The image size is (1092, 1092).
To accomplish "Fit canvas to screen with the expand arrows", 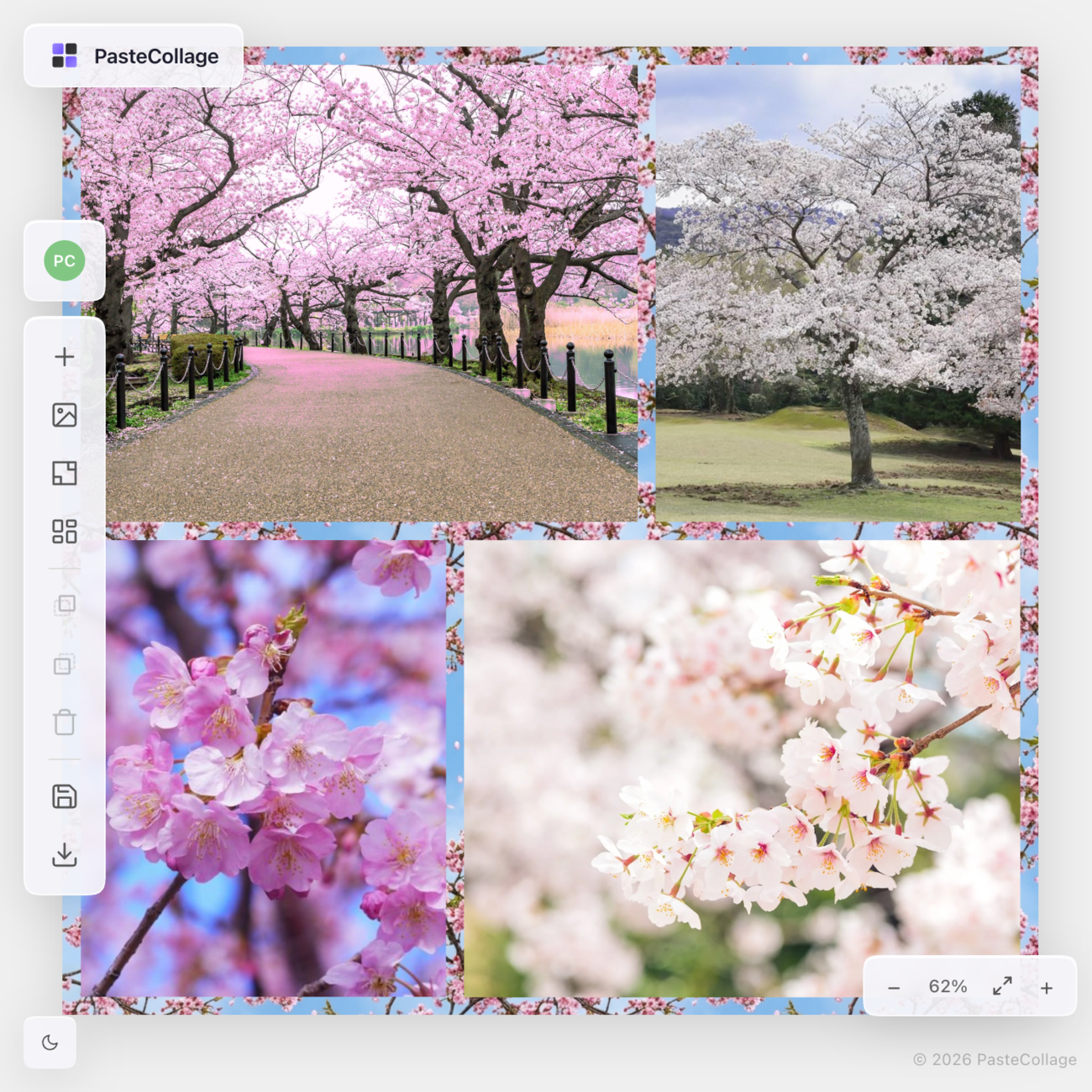I will click(1002, 987).
